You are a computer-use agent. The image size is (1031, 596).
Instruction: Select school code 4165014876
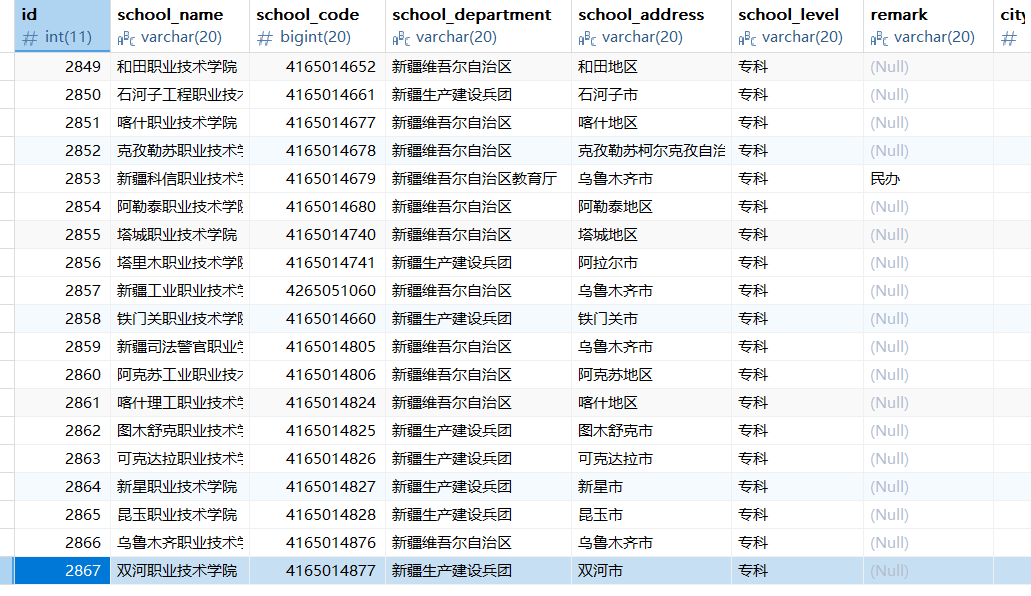(318, 542)
